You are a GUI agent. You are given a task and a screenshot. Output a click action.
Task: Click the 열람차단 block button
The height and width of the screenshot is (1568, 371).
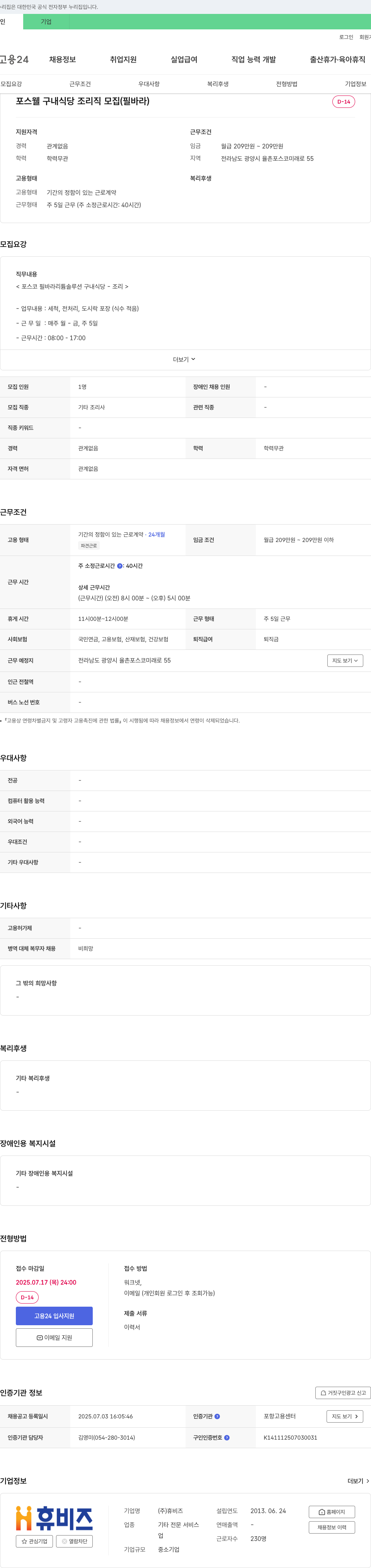74,1541
